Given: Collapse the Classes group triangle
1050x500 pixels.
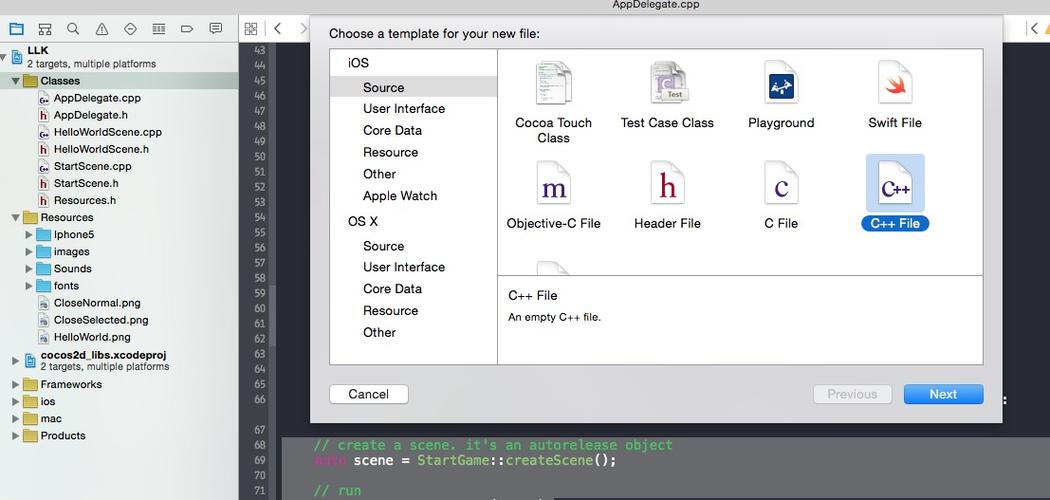Looking at the screenshot, I should coord(15,81).
